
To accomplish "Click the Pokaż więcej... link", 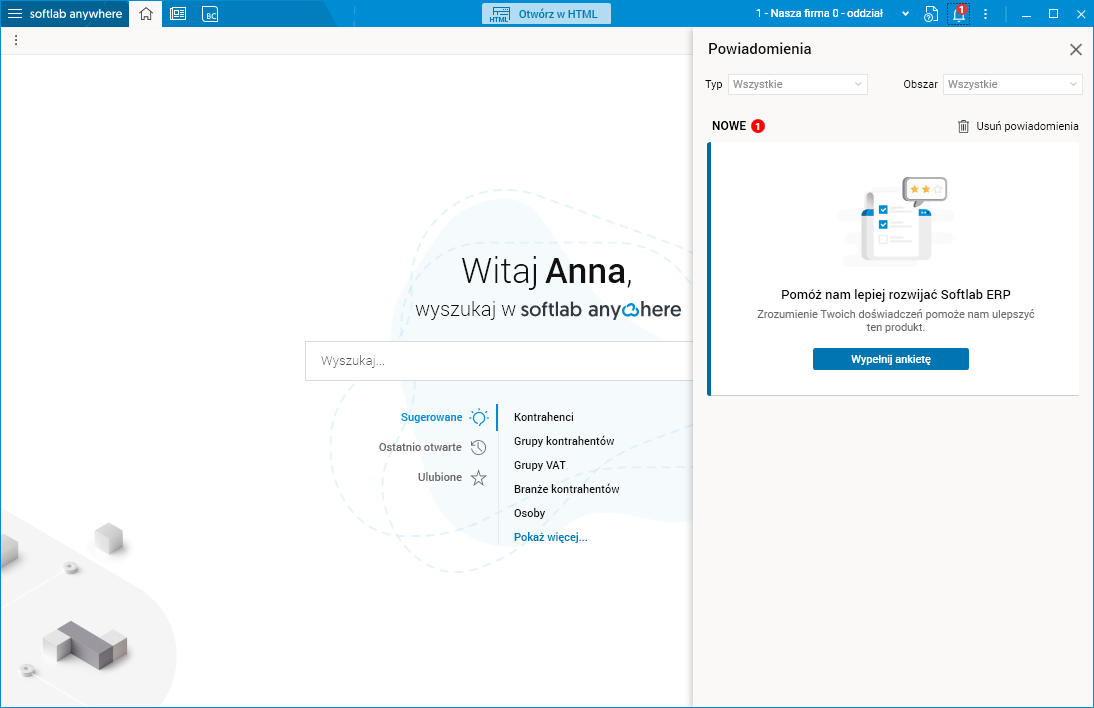I will pyautogui.click(x=550, y=537).
